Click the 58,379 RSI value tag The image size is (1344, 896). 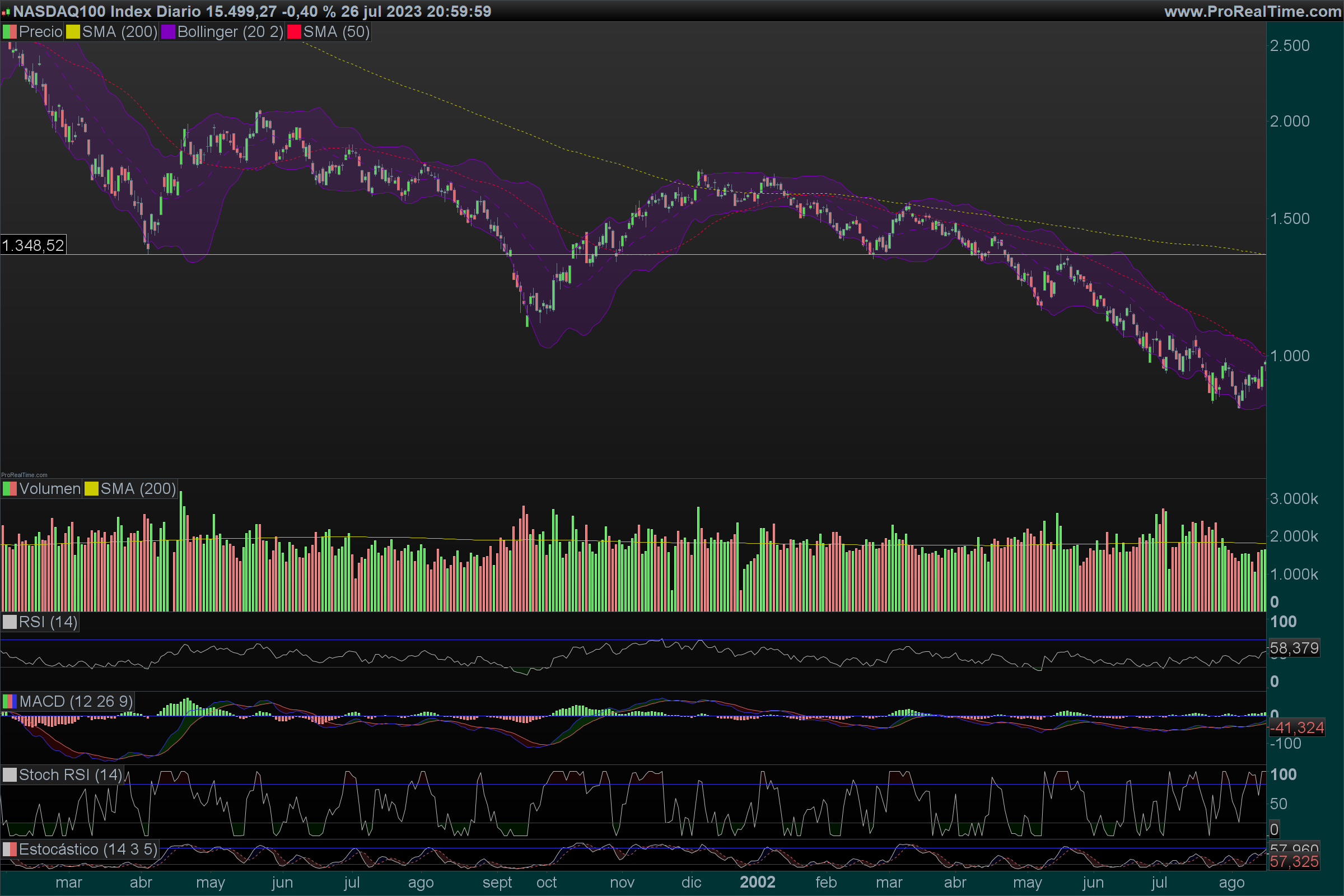(1294, 648)
